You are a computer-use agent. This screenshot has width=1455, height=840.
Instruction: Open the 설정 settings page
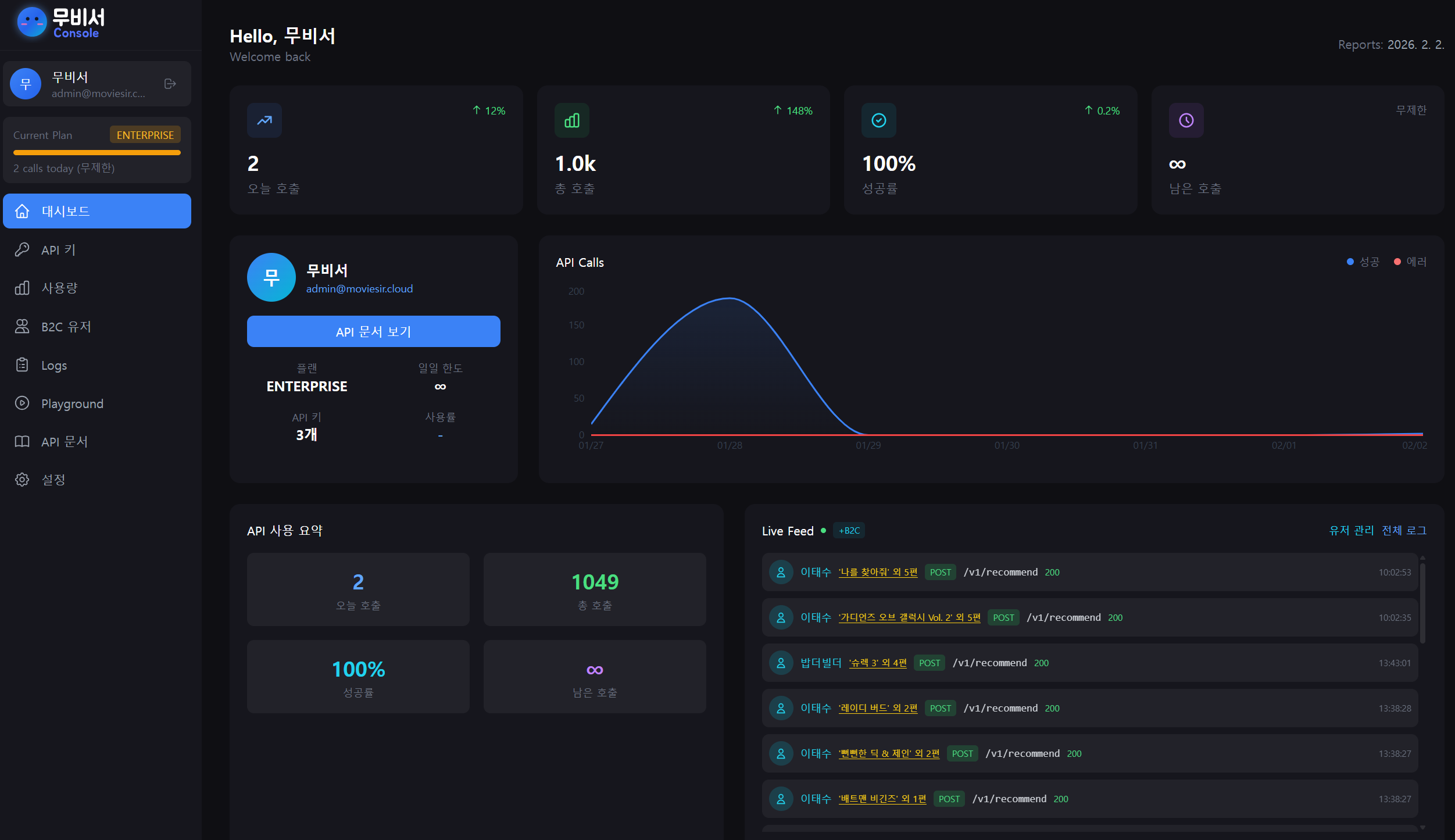[x=53, y=480]
